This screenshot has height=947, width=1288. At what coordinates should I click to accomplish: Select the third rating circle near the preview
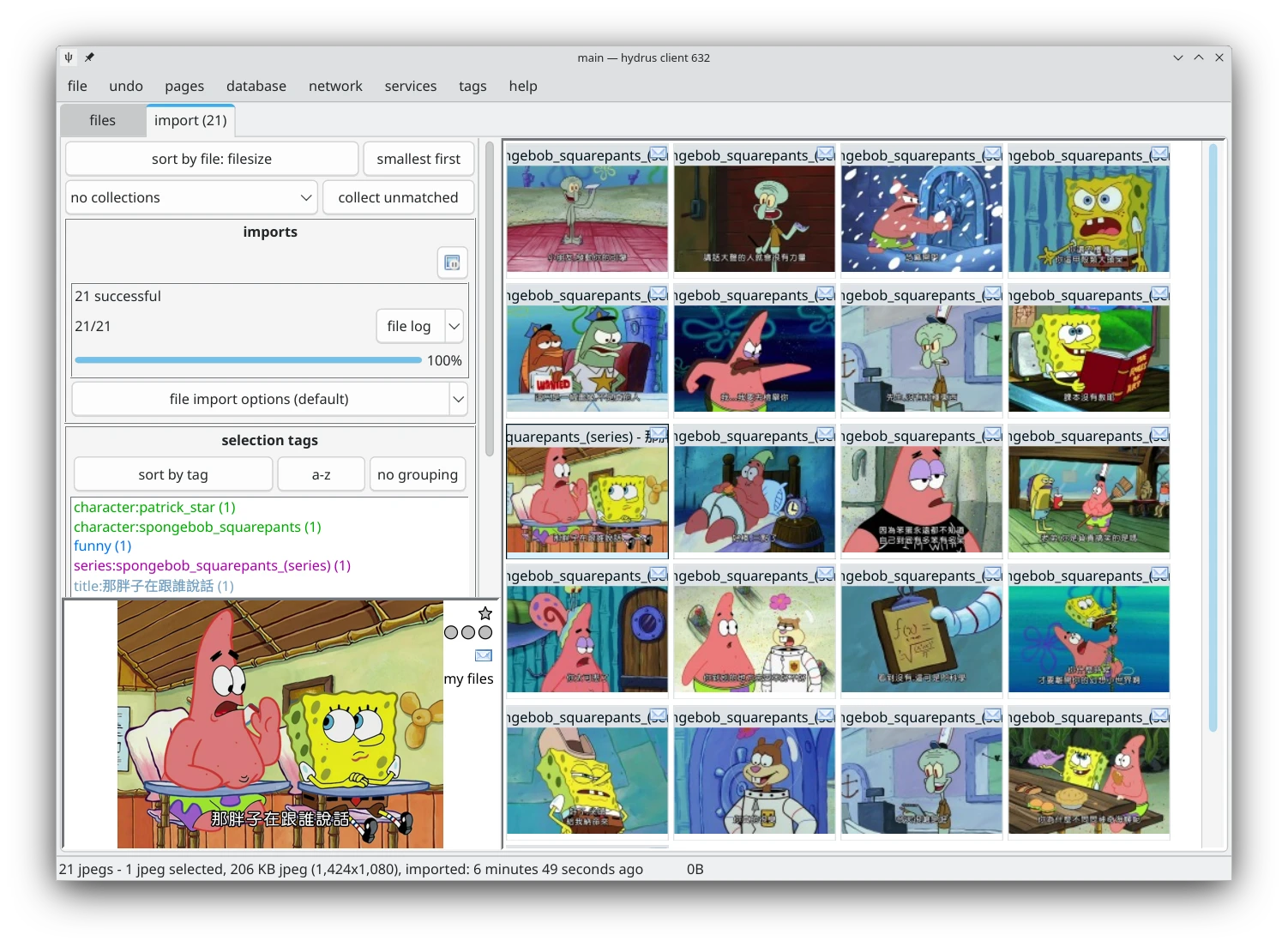tap(485, 632)
